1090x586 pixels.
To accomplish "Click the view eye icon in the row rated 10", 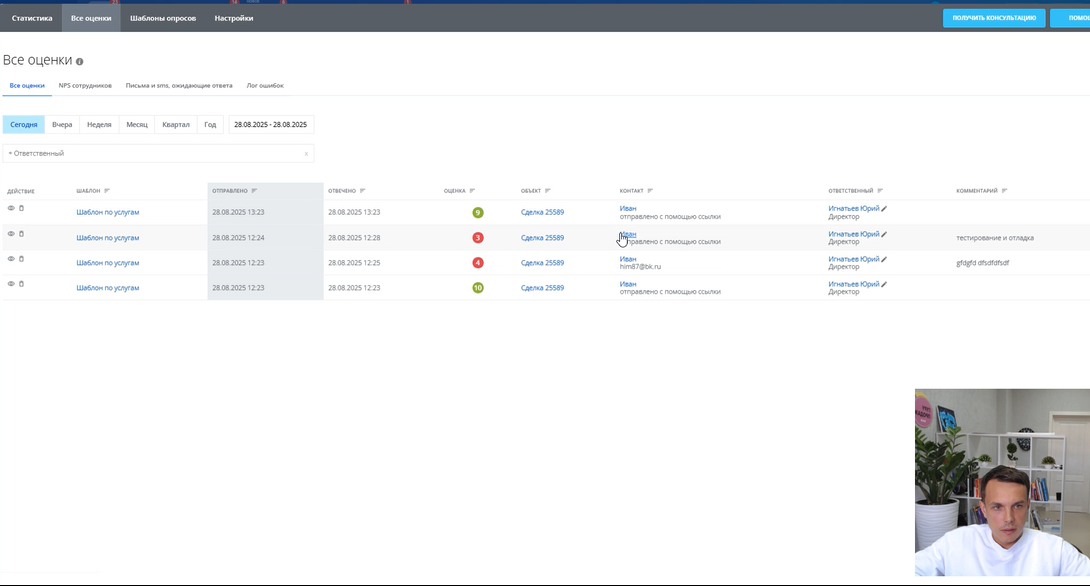I will [11, 284].
